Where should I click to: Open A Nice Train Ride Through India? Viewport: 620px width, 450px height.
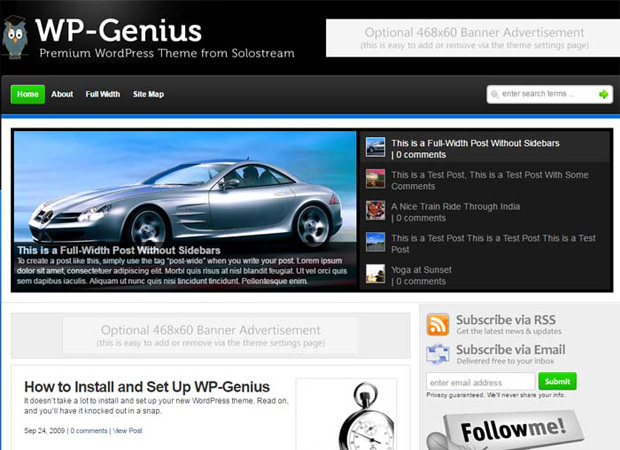[x=456, y=206]
